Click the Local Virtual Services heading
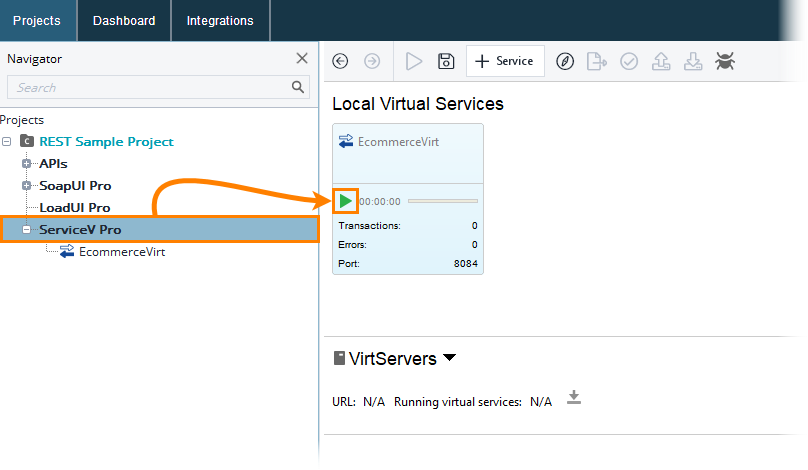808x470 pixels. click(x=418, y=104)
